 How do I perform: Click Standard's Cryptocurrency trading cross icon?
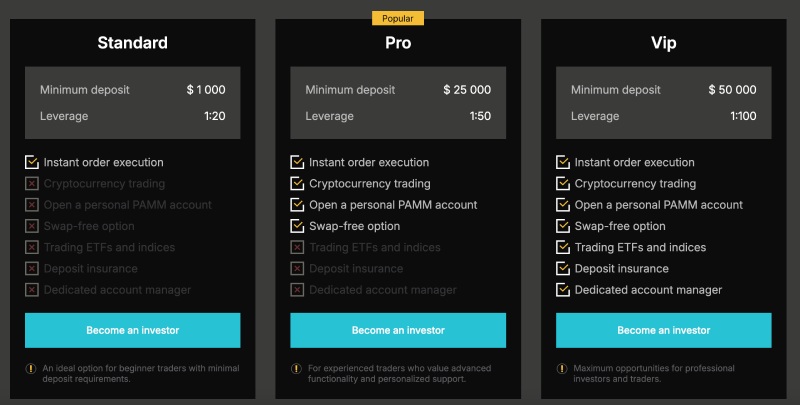pos(32,184)
